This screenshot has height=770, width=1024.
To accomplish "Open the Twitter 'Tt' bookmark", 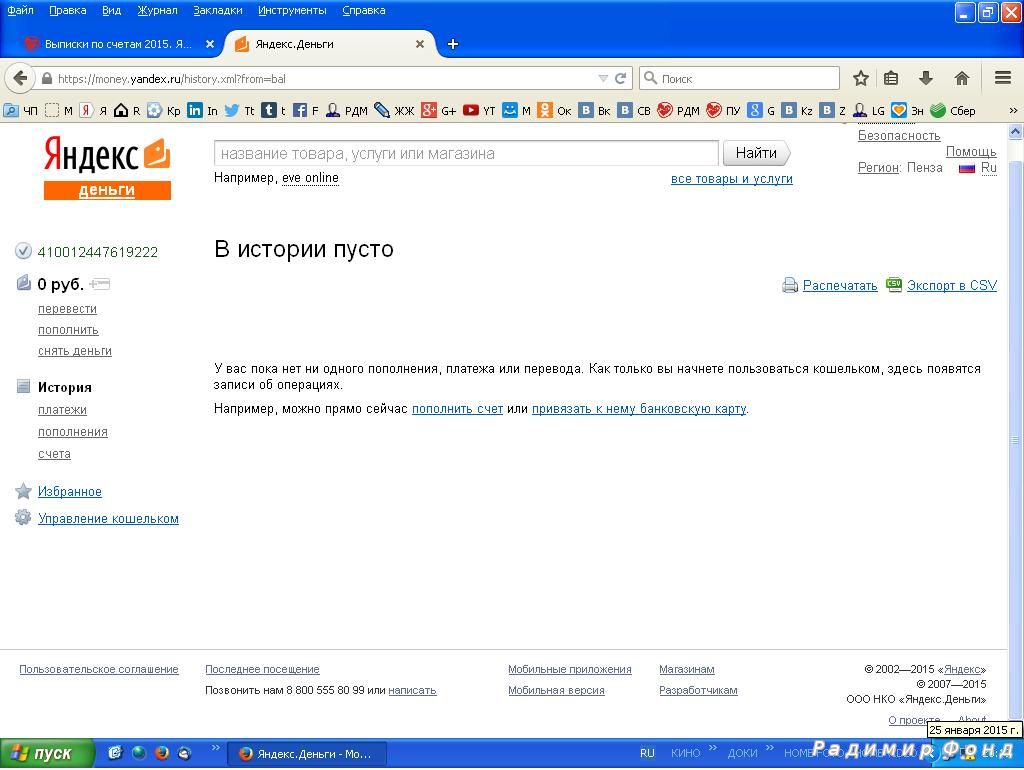I will [x=239, y=110].
